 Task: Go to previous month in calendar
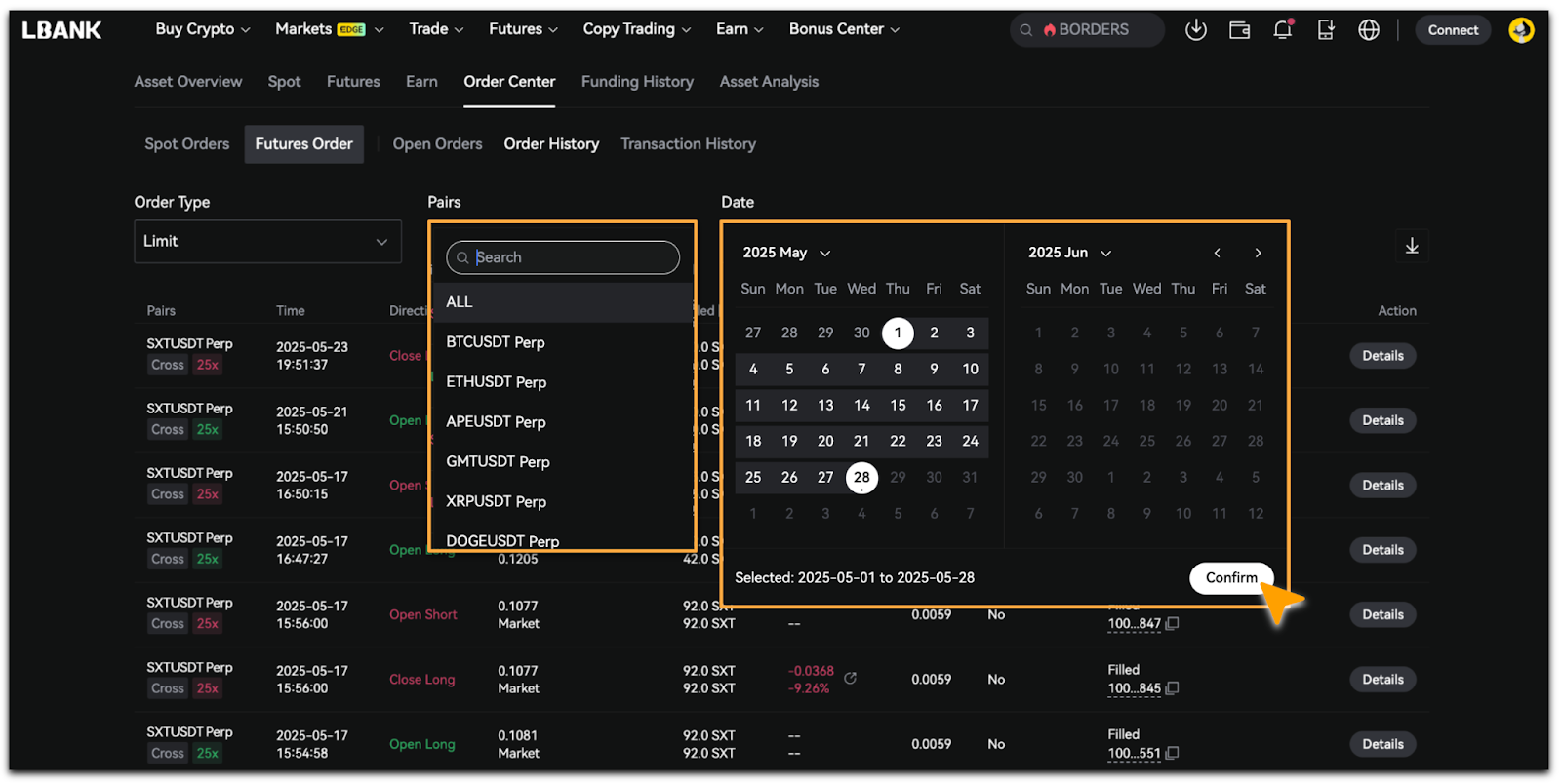pyautogui.click(x=1217, y=254)
